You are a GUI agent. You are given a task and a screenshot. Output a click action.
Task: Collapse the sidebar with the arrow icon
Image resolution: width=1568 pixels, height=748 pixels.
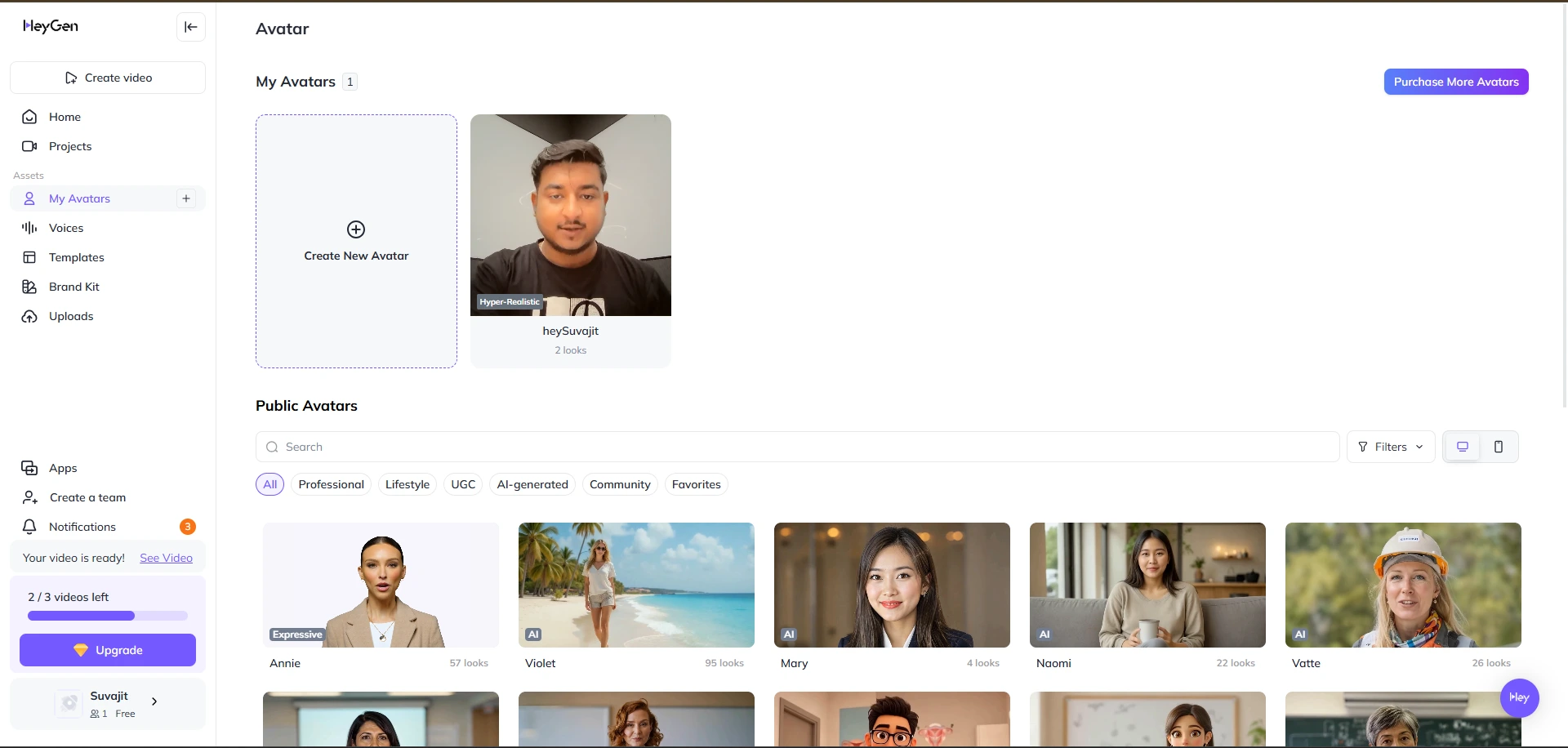click(191, 27)
